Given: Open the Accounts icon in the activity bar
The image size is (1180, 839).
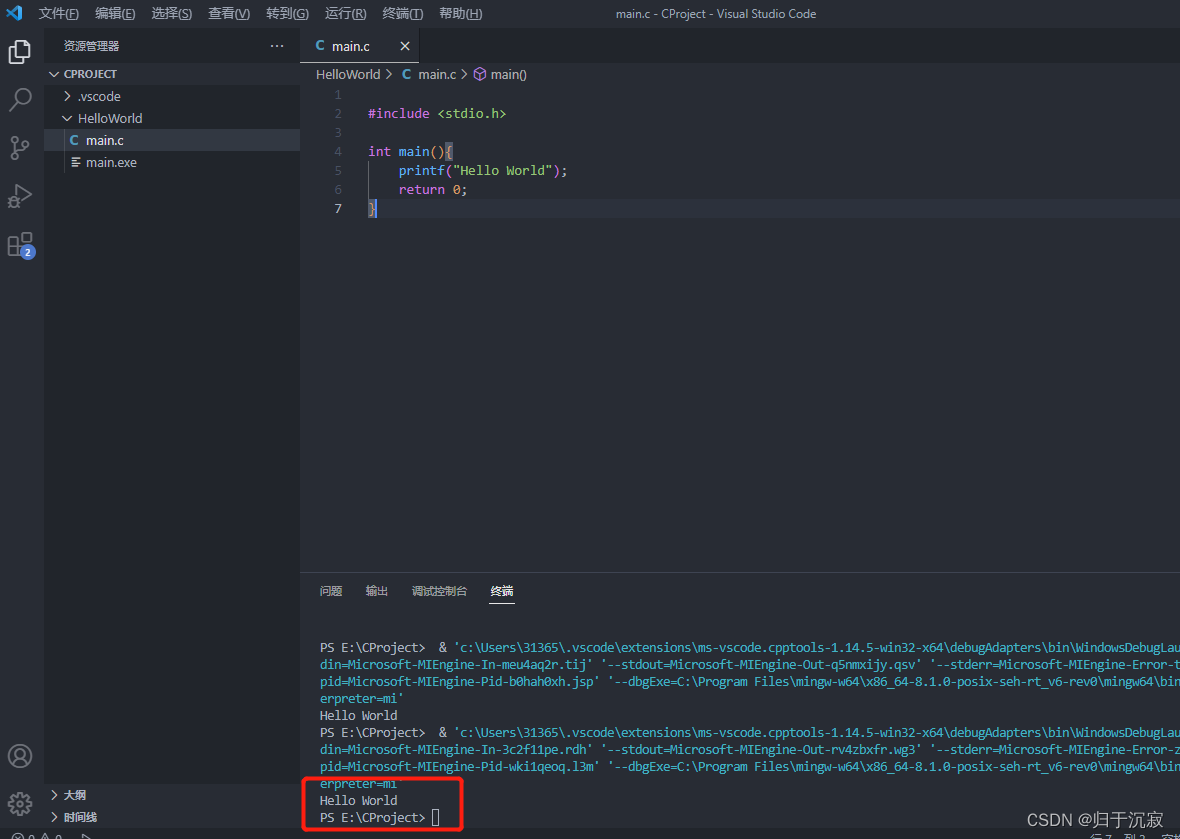Looking at the screenshot, I should (x=20, y=755).
